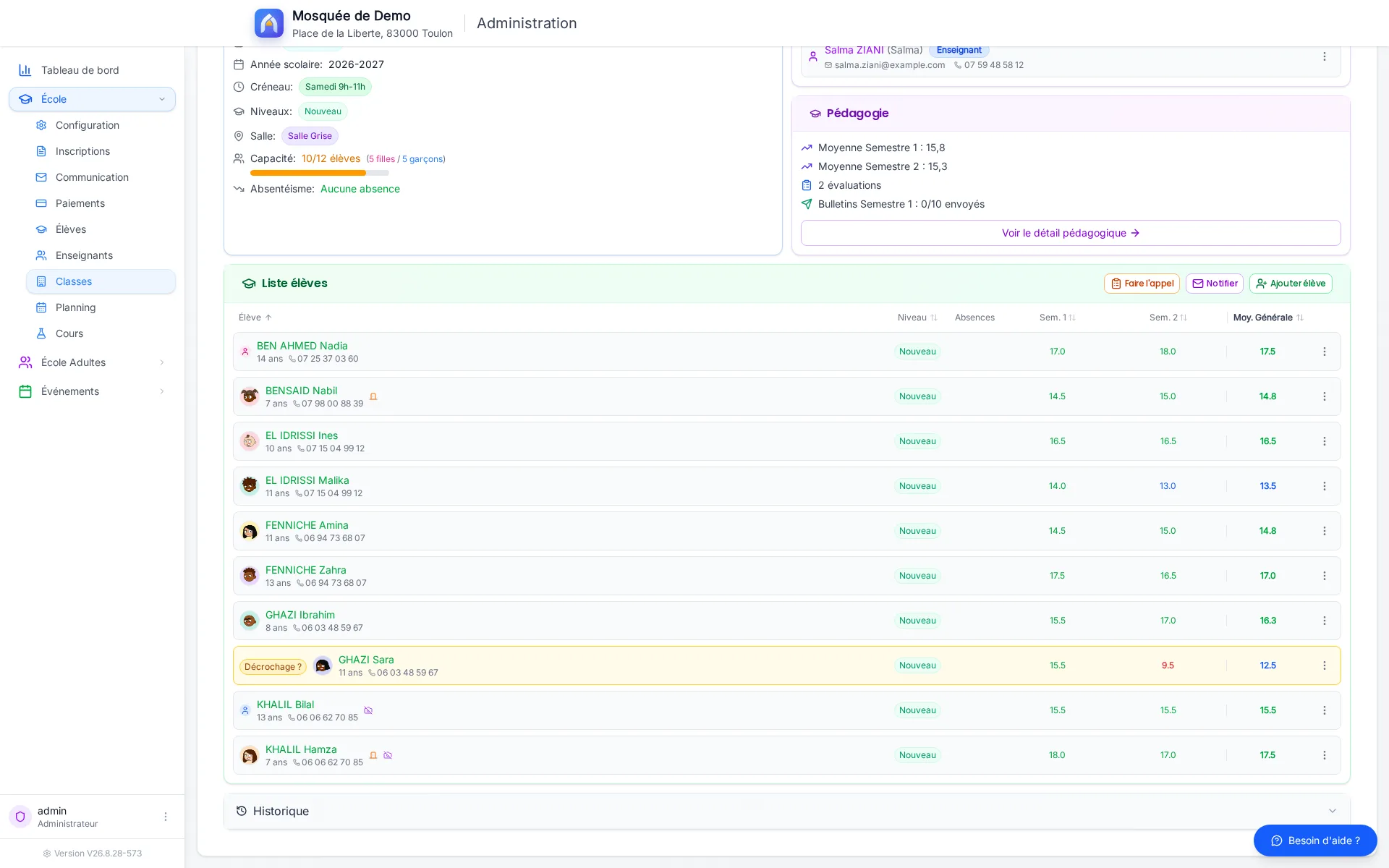This screenshot has width=1389, height=868.
Task: Open Configuration in the sidebar
Action: [x=101, y=125]
